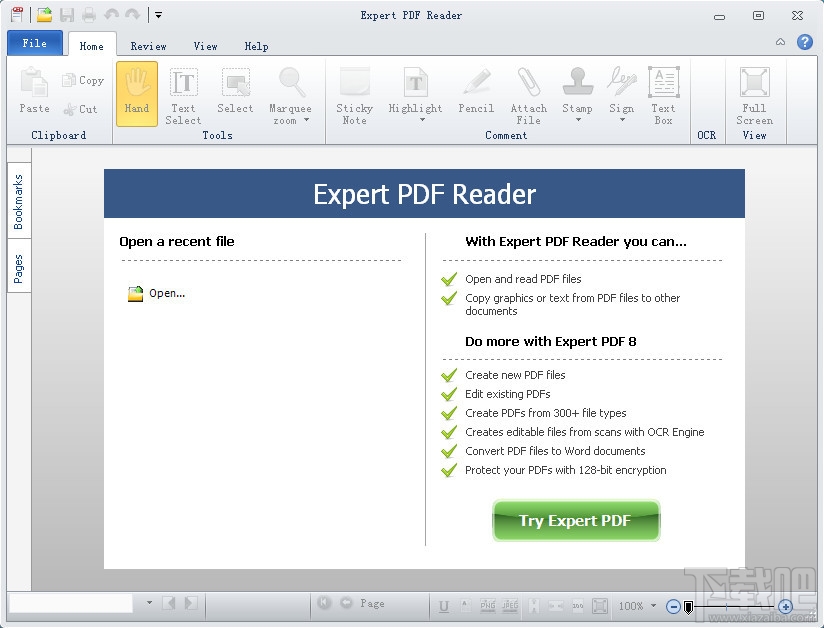Expand the Marquee zoom dropdown arrow
Screen dimensions: 824x628
306,120
